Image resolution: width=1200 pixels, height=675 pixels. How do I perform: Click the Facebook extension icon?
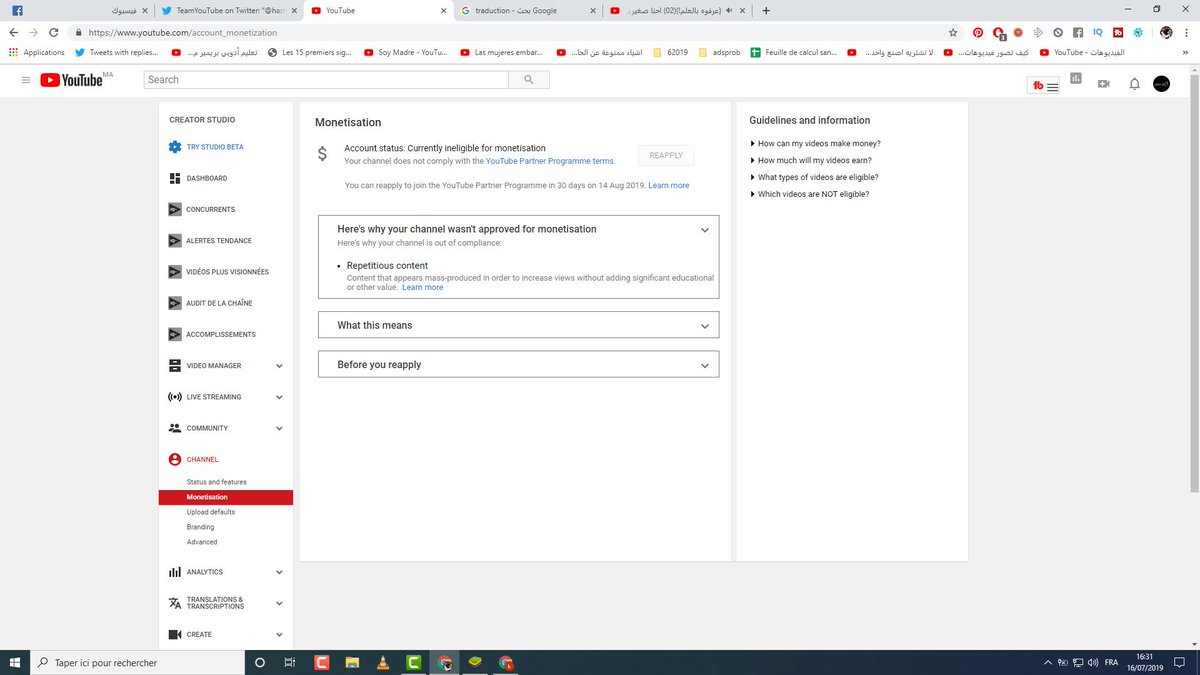1078,32
